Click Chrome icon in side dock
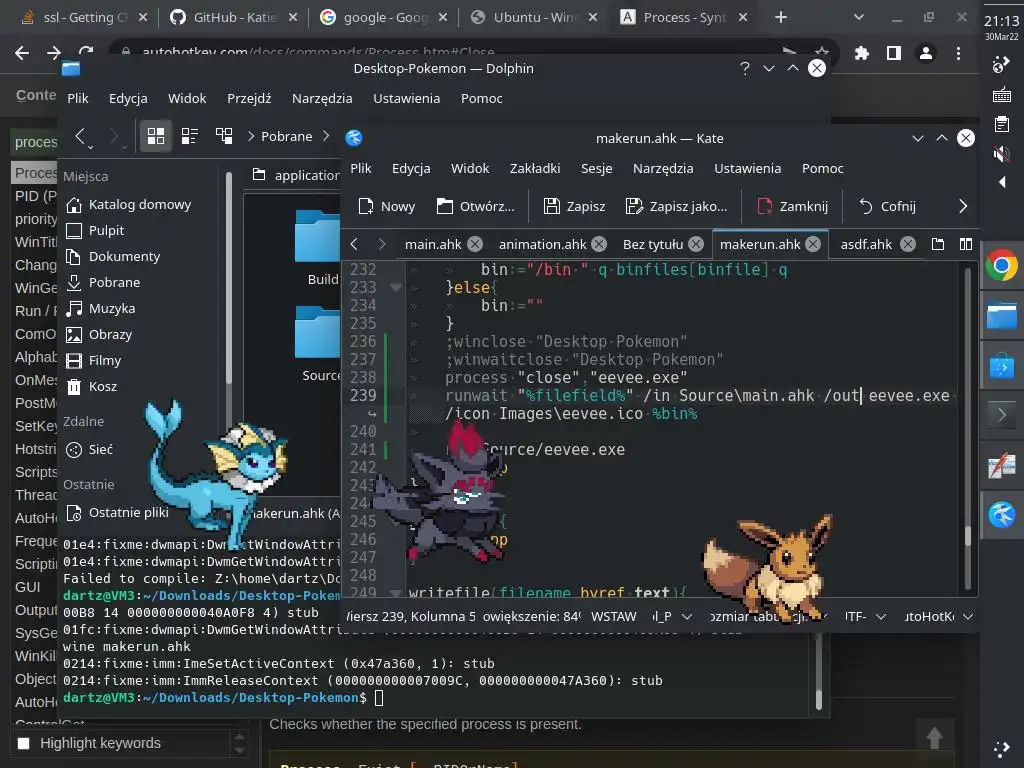This screenshot has height=768, width=1024. coord(1001,266)
